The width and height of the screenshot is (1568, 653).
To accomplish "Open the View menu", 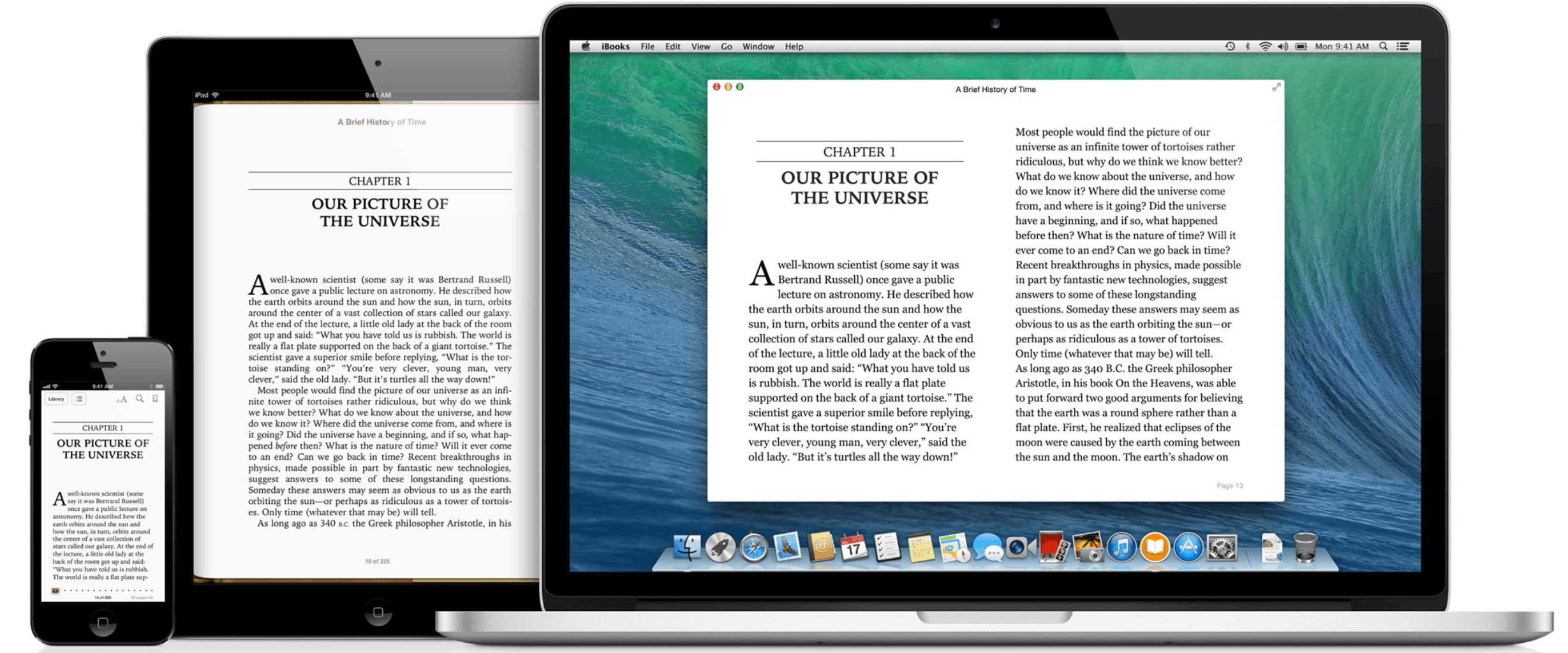I will point(700,47).
